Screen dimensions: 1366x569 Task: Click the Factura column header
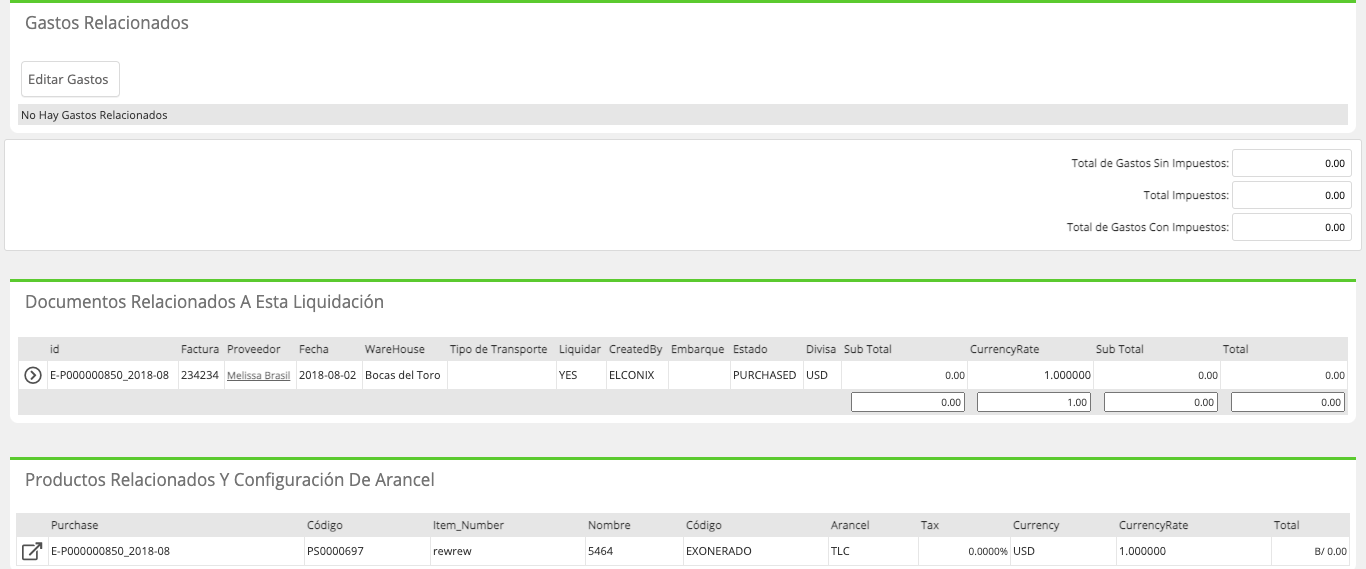pos(200,349)
